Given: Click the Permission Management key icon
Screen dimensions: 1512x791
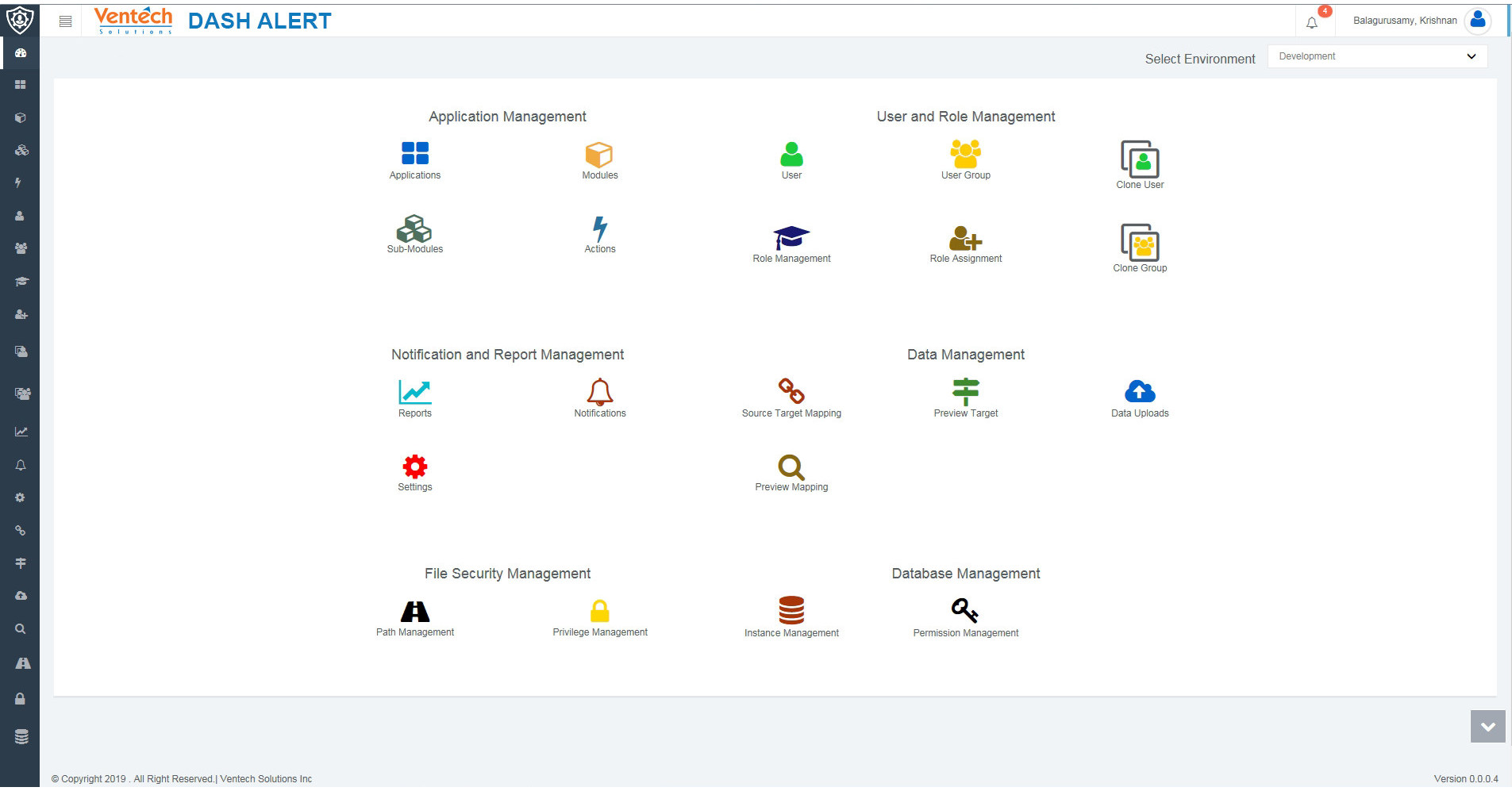Looking at the screenshot, I should (x=965, y=609).
